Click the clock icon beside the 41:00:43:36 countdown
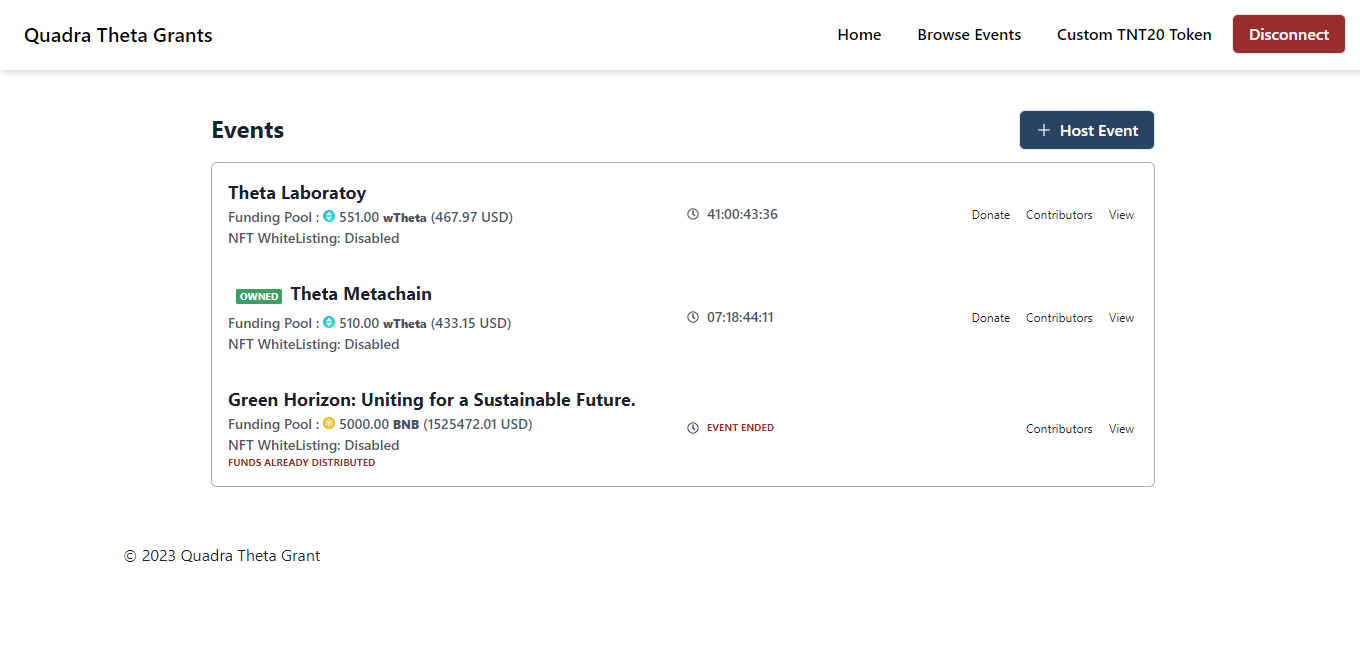The height and width of the screenshot is (652, 1360). pyautogui.click(x=693, y=214)
